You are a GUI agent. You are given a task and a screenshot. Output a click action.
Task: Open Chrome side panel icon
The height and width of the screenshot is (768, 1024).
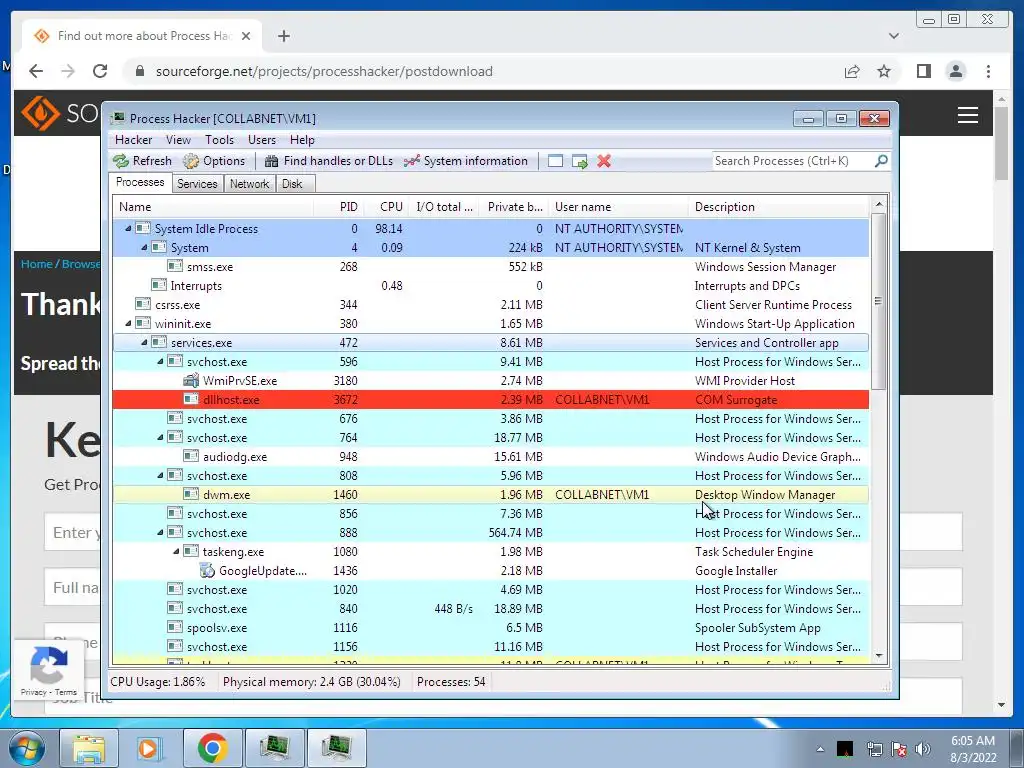(x=923, y=71)
